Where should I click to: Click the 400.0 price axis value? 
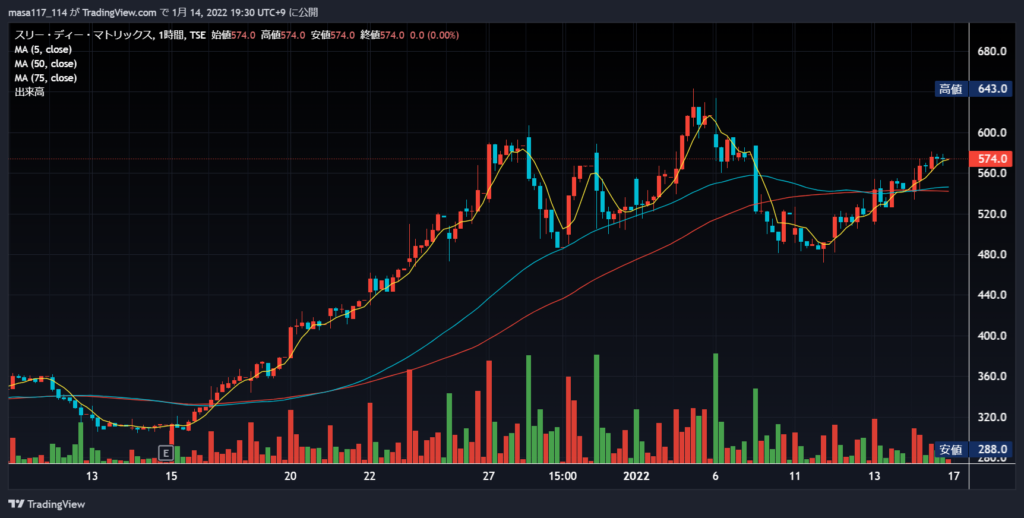[990, 336]
